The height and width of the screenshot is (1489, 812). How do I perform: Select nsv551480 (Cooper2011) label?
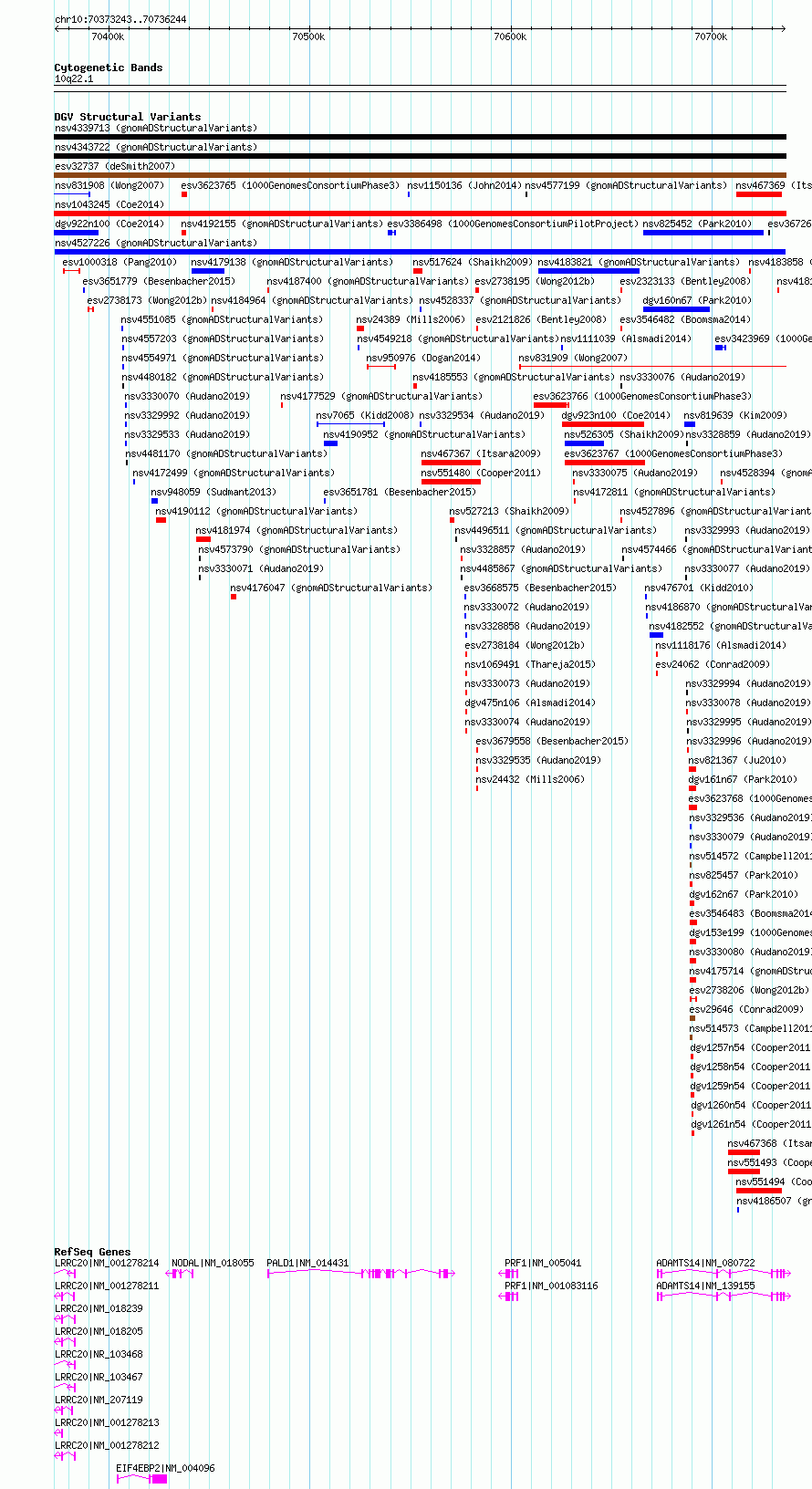(x=481, y=473)
